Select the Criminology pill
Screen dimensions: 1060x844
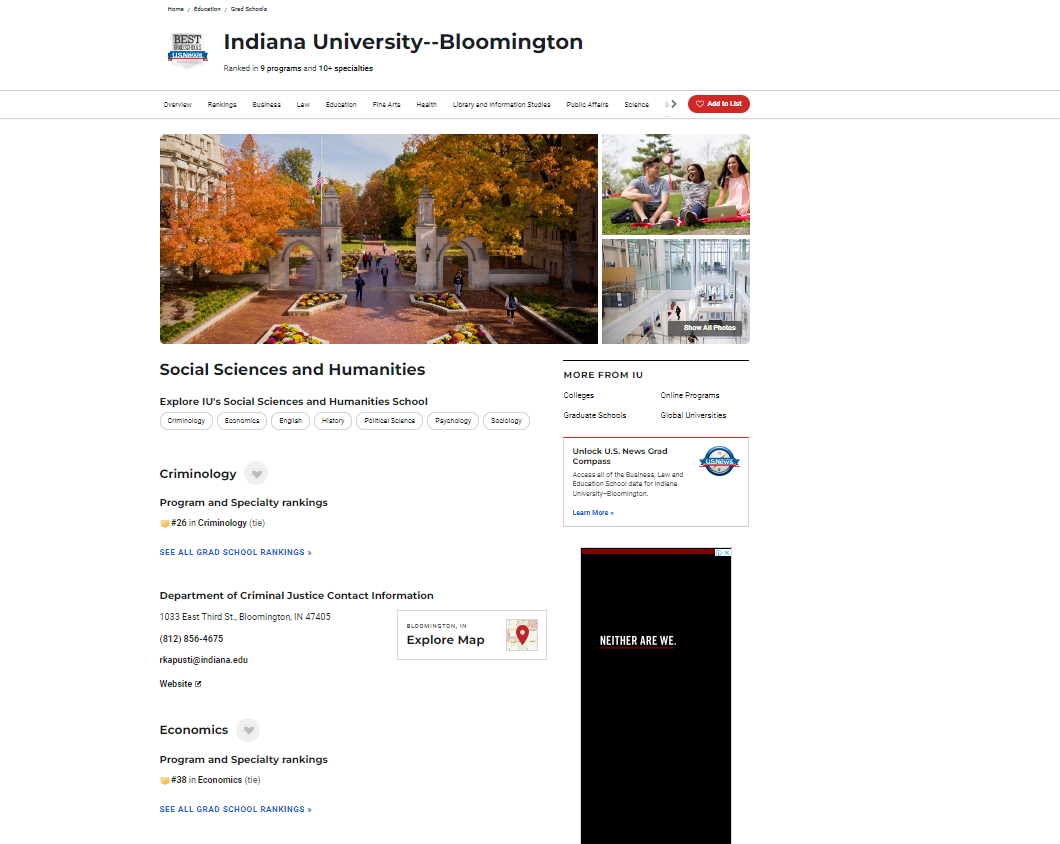coord(186,421)
